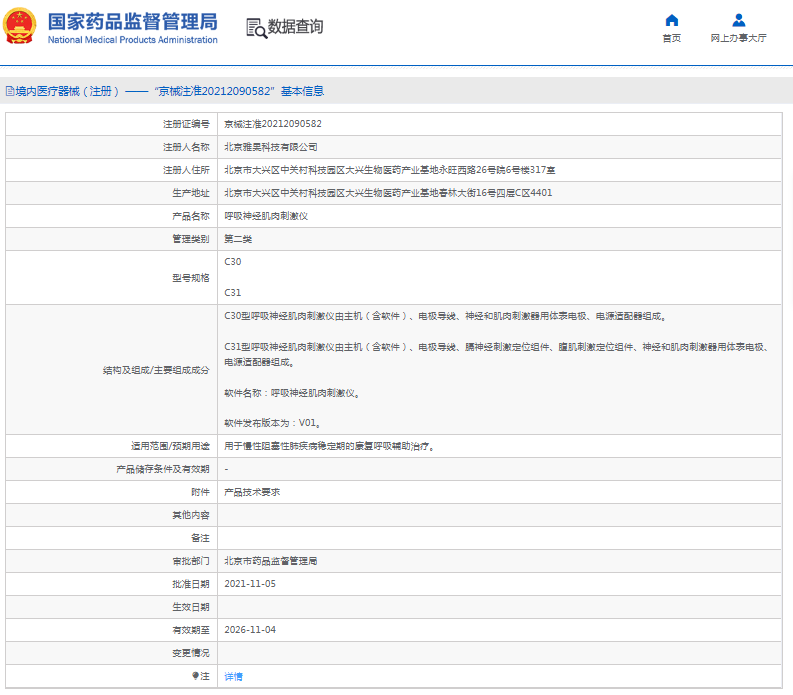The width and height of the screenshot is (793, 695).
Task: Click expiry date 2026-11-04
Action: (x=250, y=630)
